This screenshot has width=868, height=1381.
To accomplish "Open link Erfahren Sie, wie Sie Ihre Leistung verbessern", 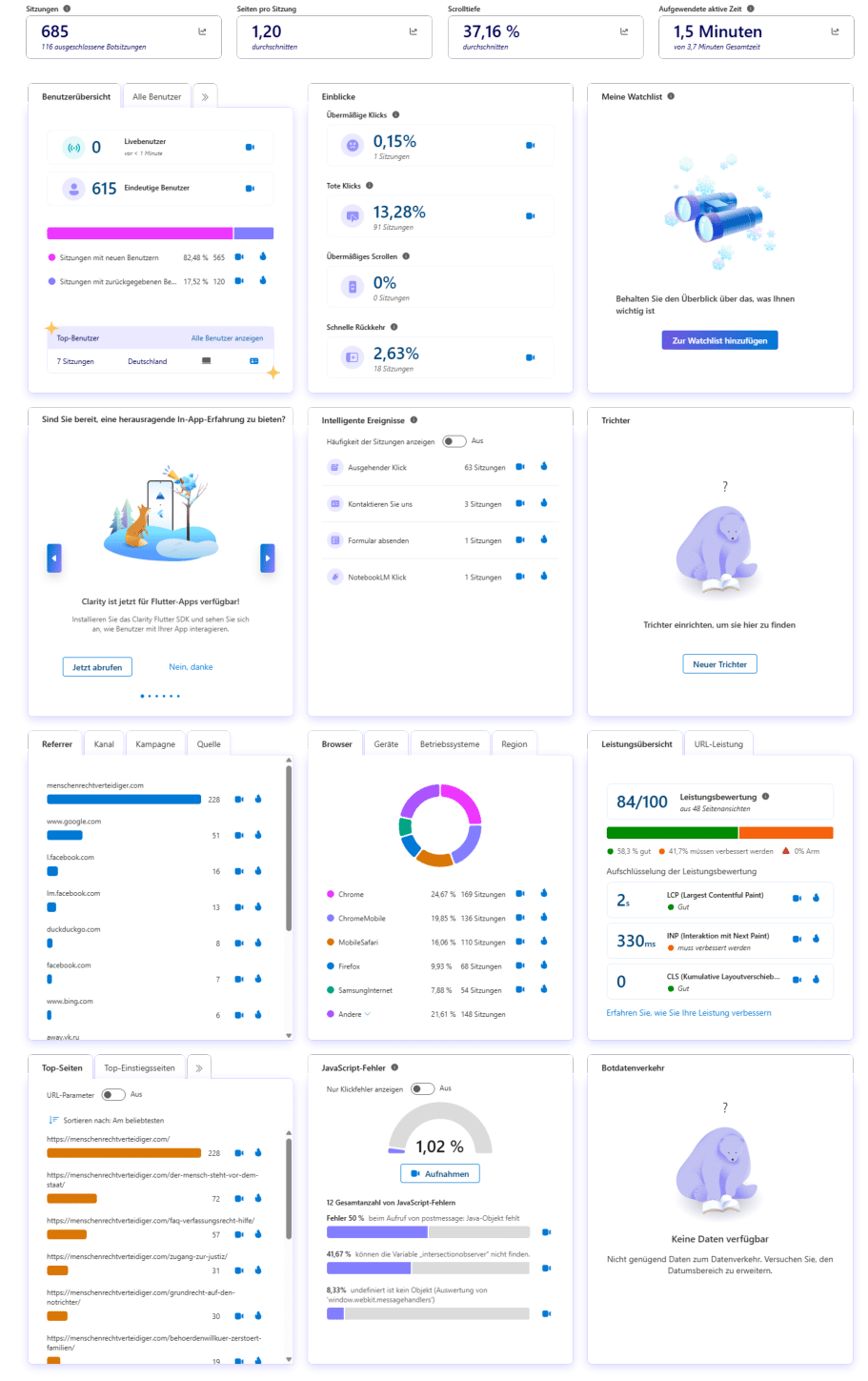I will point(689,1013).
